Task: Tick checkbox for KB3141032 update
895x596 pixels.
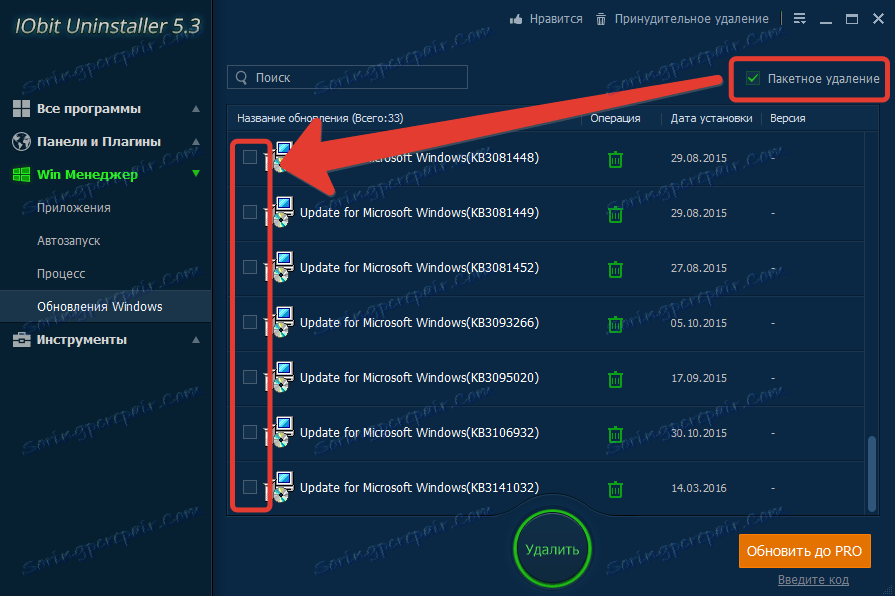Action: 249,487
